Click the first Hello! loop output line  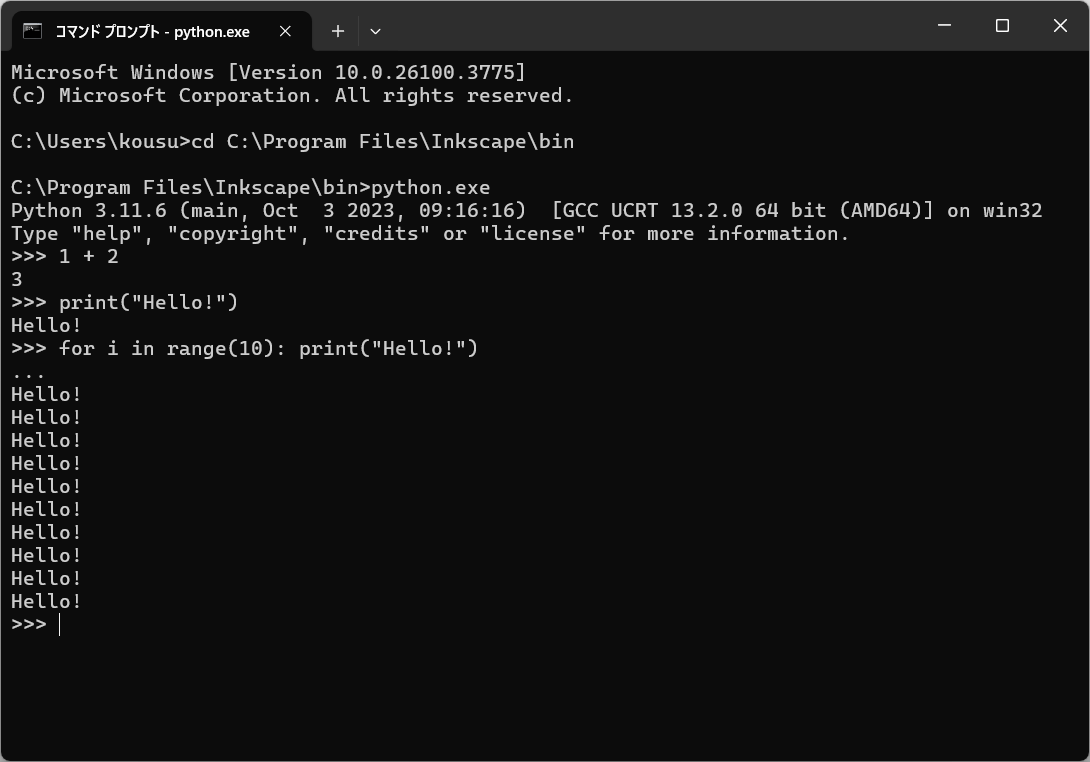46,394
